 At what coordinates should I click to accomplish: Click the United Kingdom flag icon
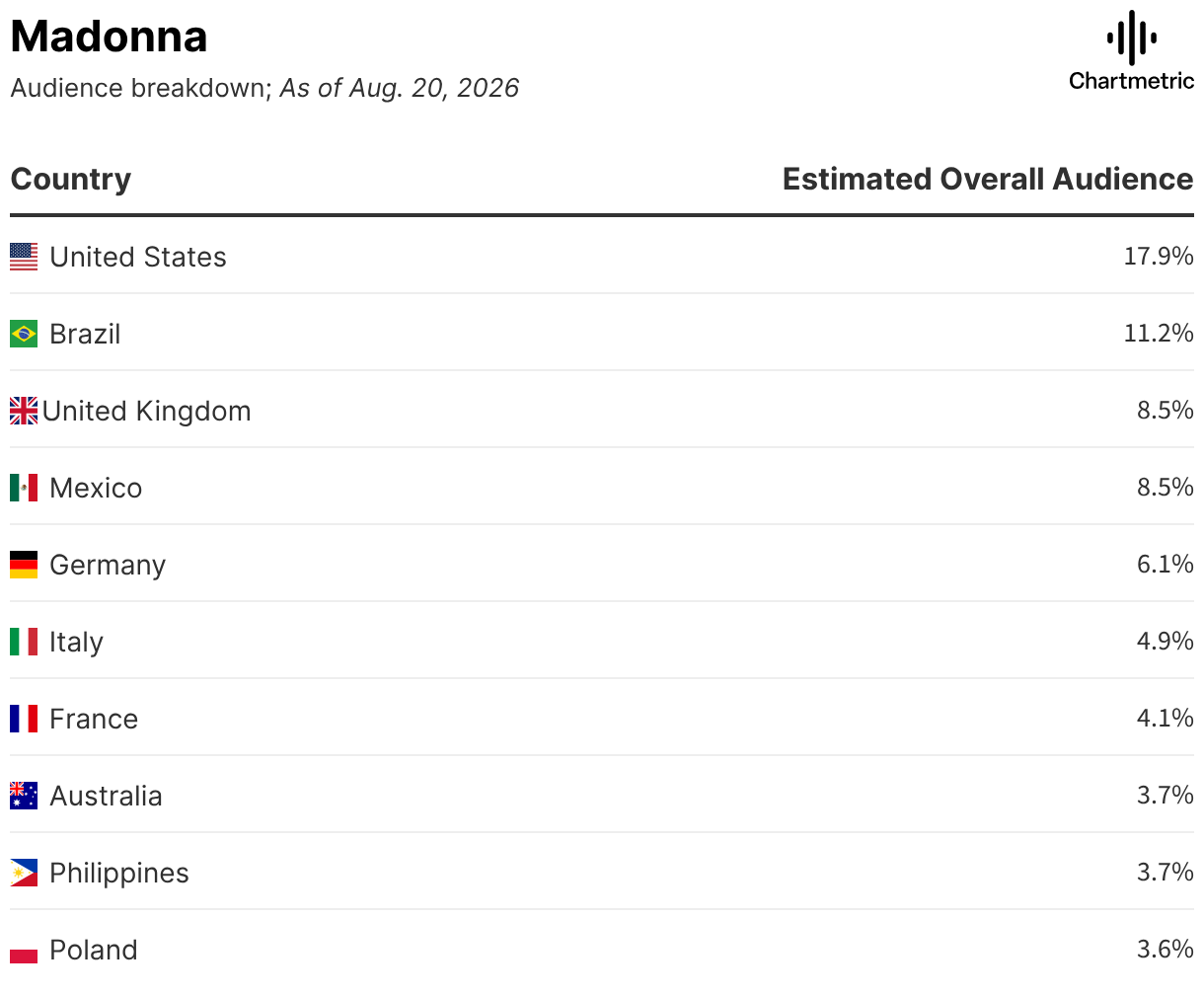(x=24, y=411)
